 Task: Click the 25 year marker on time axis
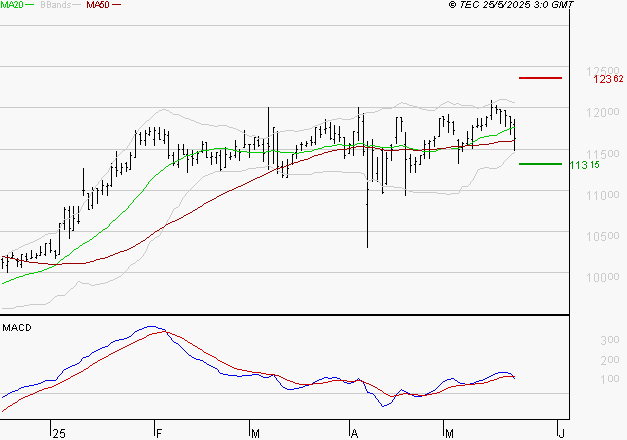[x=59, y=434]
